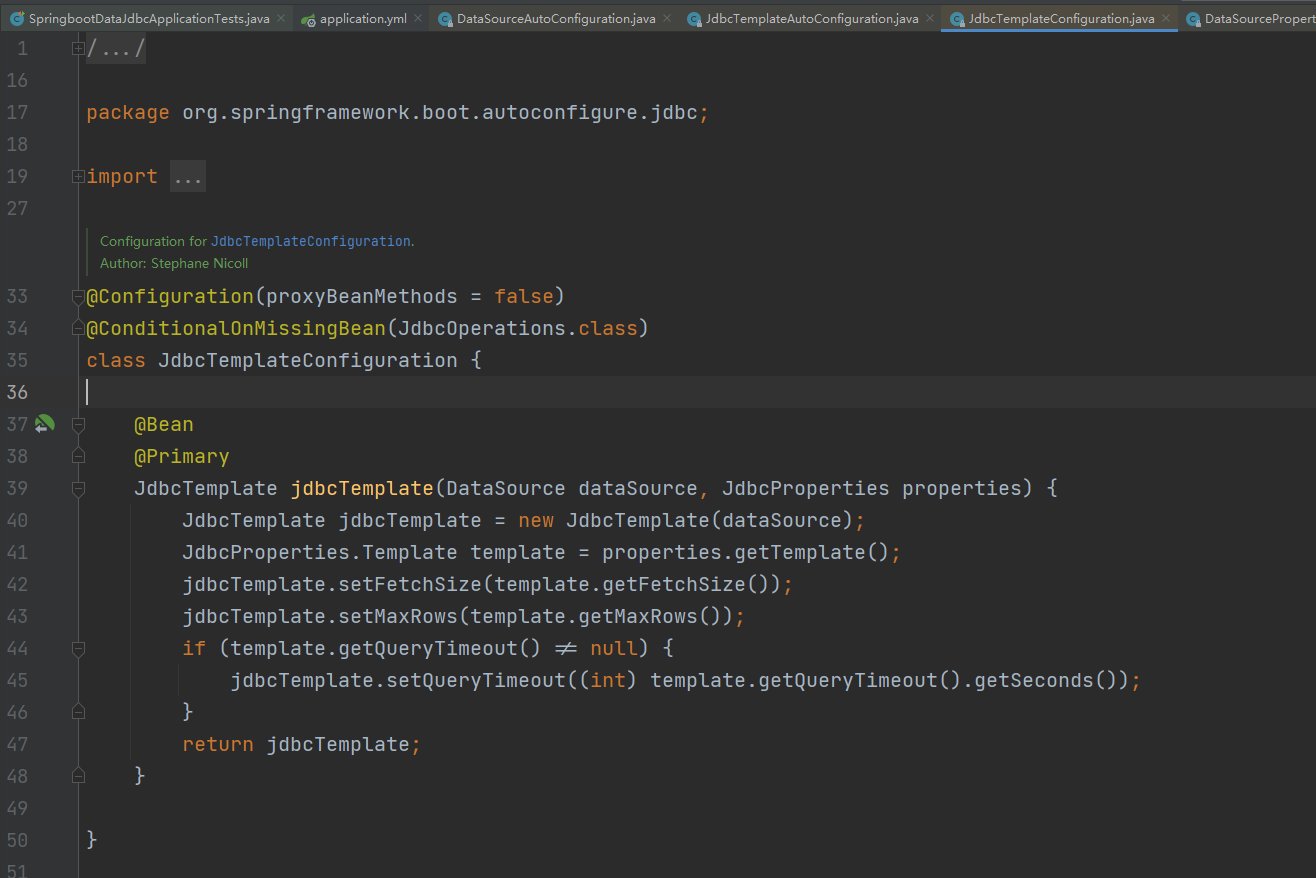The width and height of the screenshot is (1316, 878).
Task: Click 'getSeconds' call on line 45
Action: pos(1034,680)
